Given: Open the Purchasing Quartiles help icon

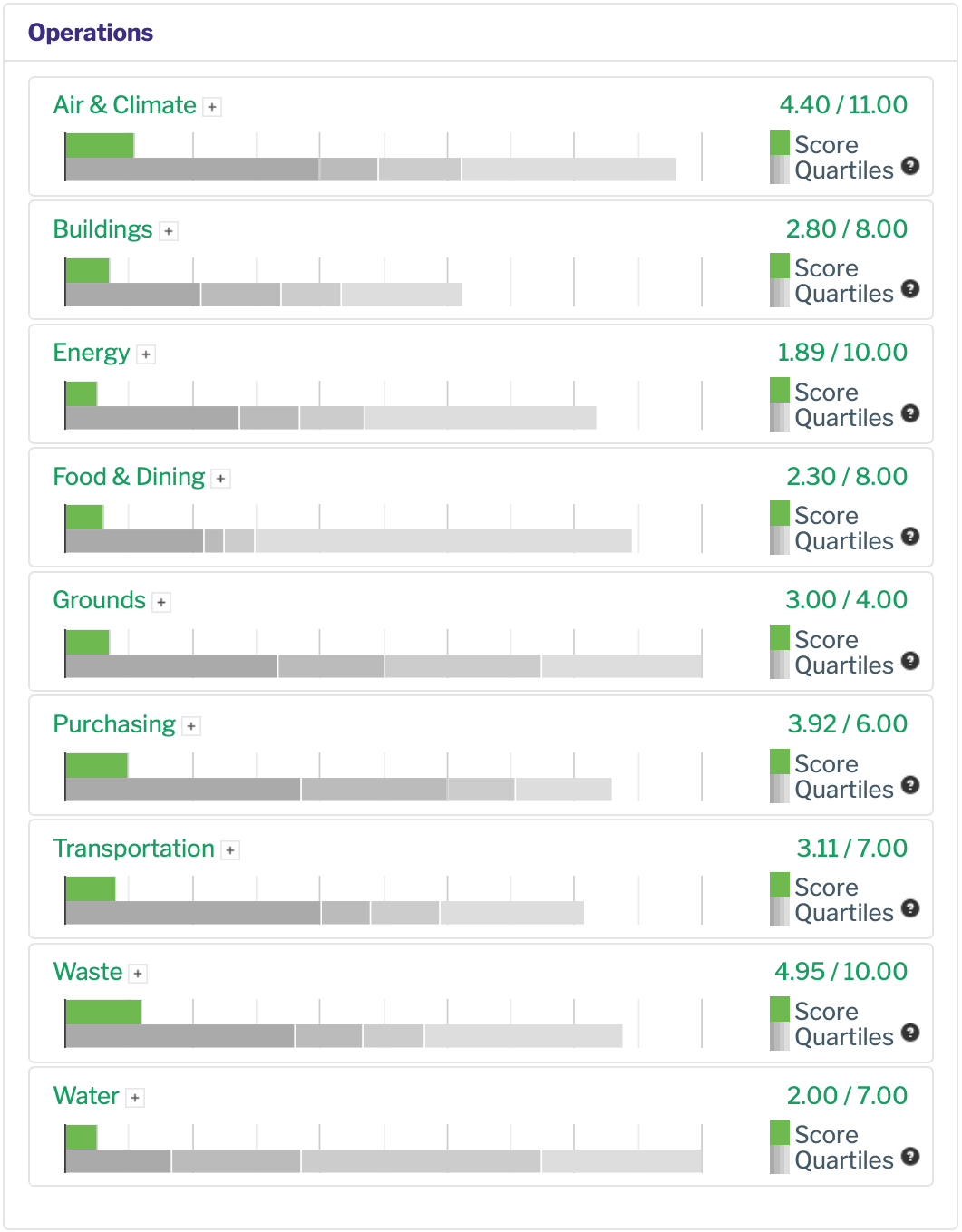Looking at the screenshot, I should [x=910, y=785].
